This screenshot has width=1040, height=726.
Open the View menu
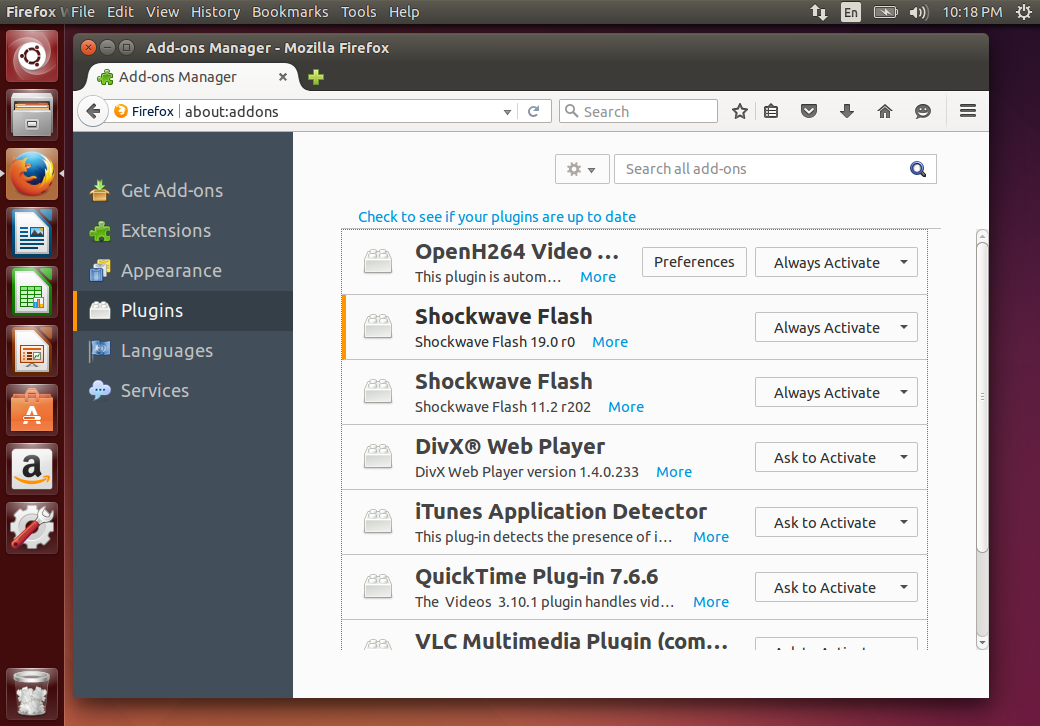(x=162, y=12)
